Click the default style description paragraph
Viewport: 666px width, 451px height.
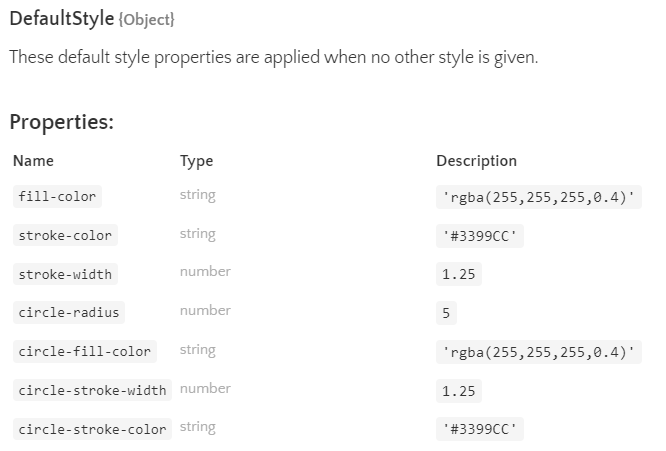click(x=273, y=57)
